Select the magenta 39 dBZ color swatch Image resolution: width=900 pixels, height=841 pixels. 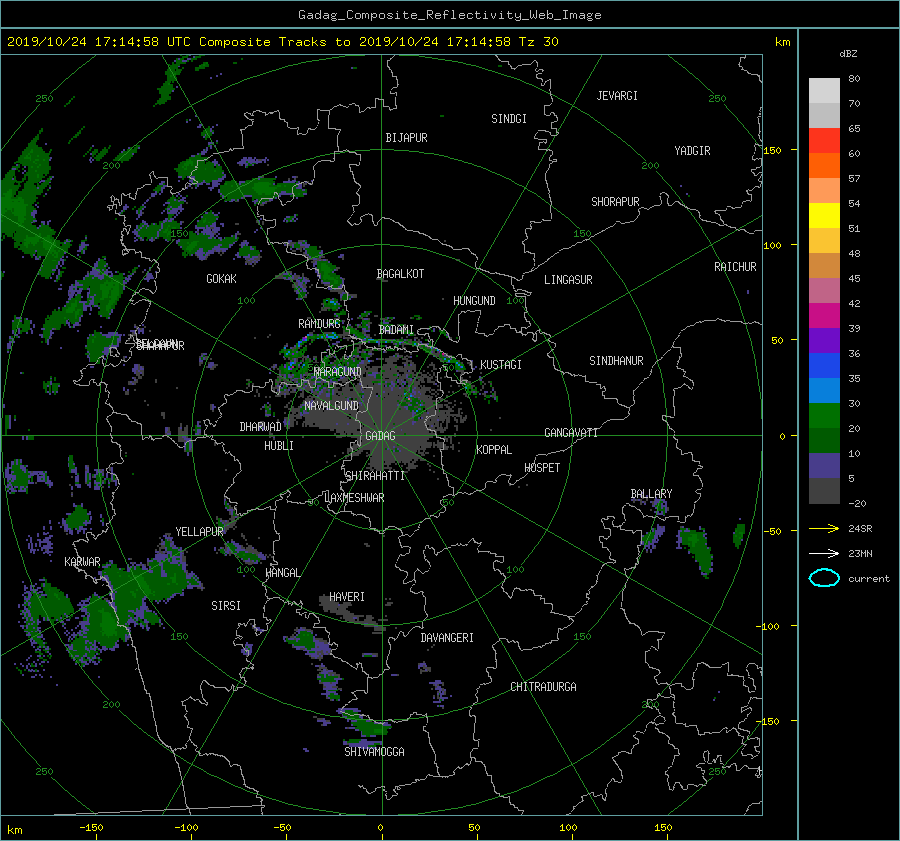[824, 315]
